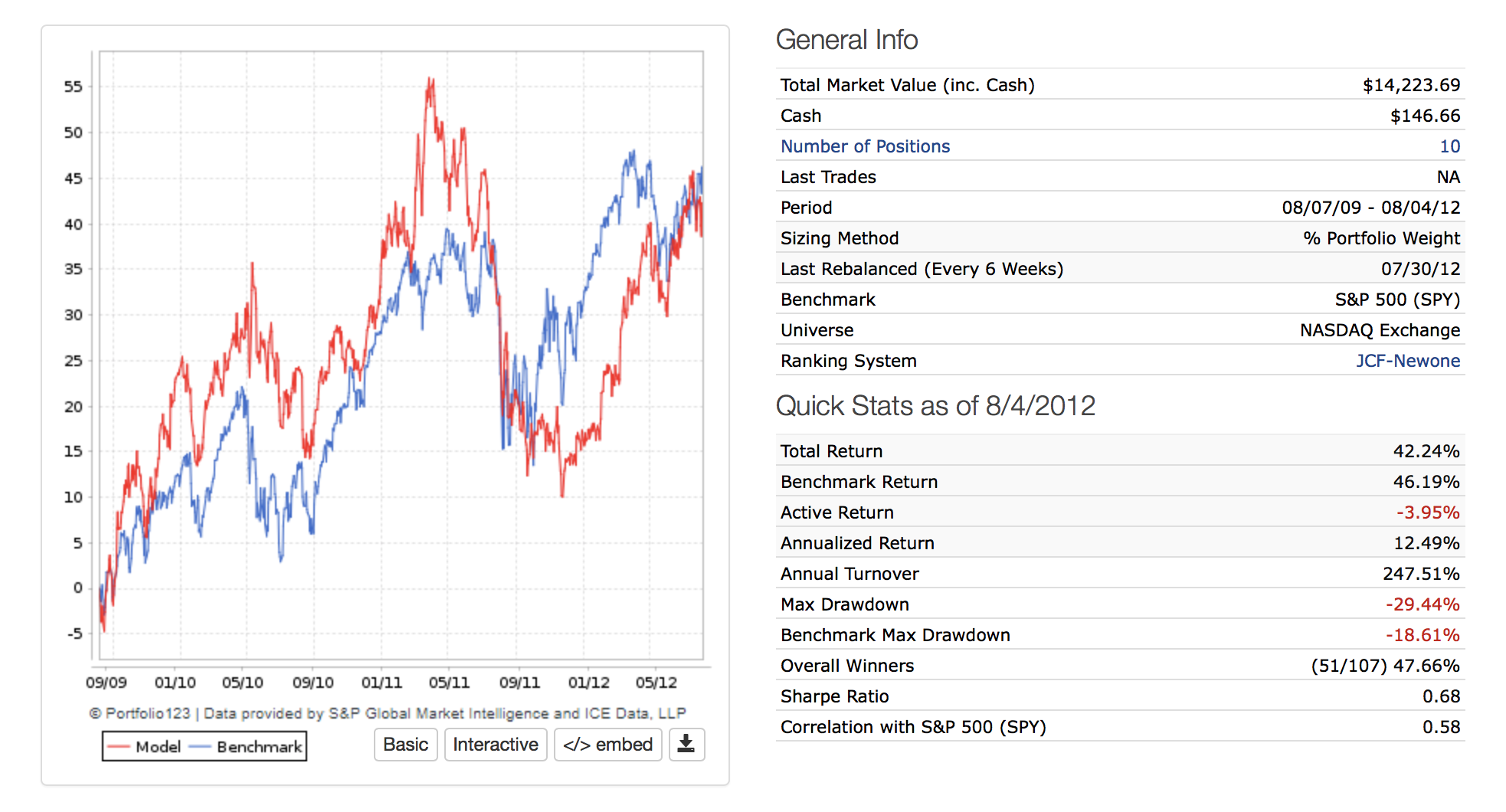Screen dimensions: 1506x812
Task: Click the positions count value 10
Action: (1449, 146)
